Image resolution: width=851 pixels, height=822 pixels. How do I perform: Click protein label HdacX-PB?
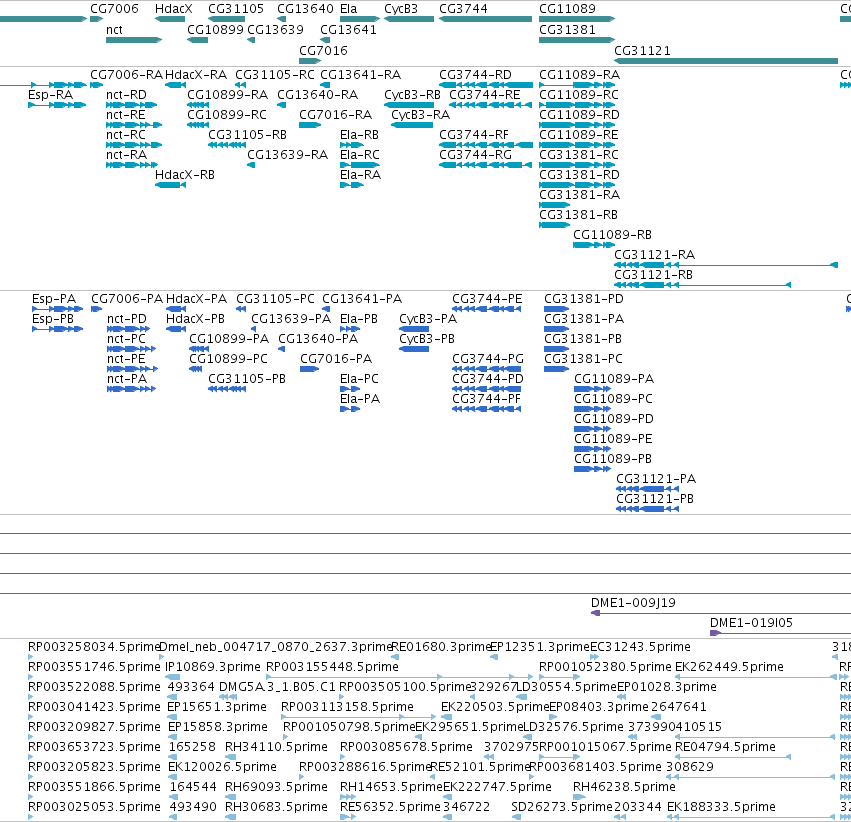click(x=195, y=318)
